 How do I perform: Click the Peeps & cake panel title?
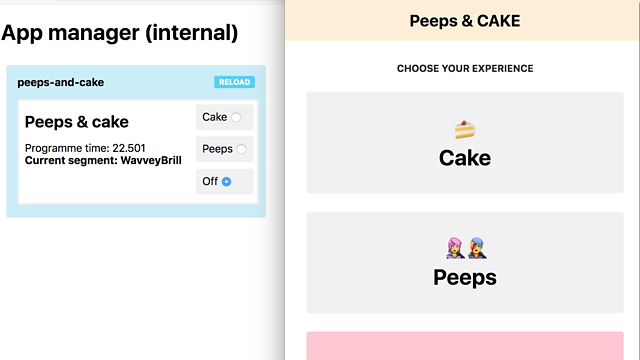[77, 122]
